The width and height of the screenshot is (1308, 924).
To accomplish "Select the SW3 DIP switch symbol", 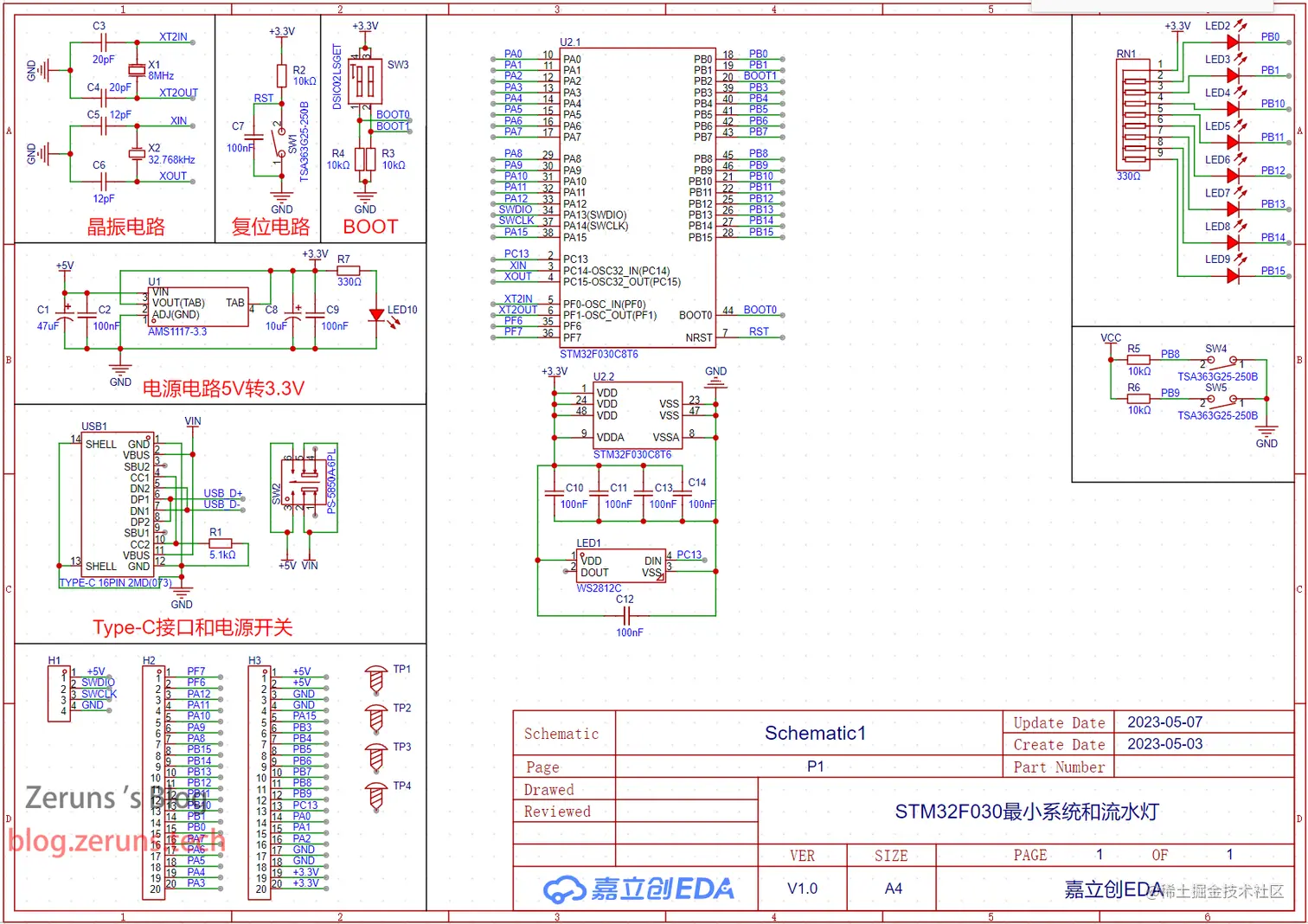I will [365, 83].
